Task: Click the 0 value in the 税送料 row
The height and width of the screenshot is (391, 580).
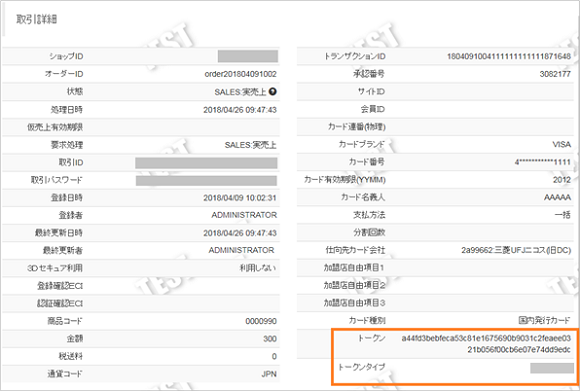Action: (x=274, y=356)
